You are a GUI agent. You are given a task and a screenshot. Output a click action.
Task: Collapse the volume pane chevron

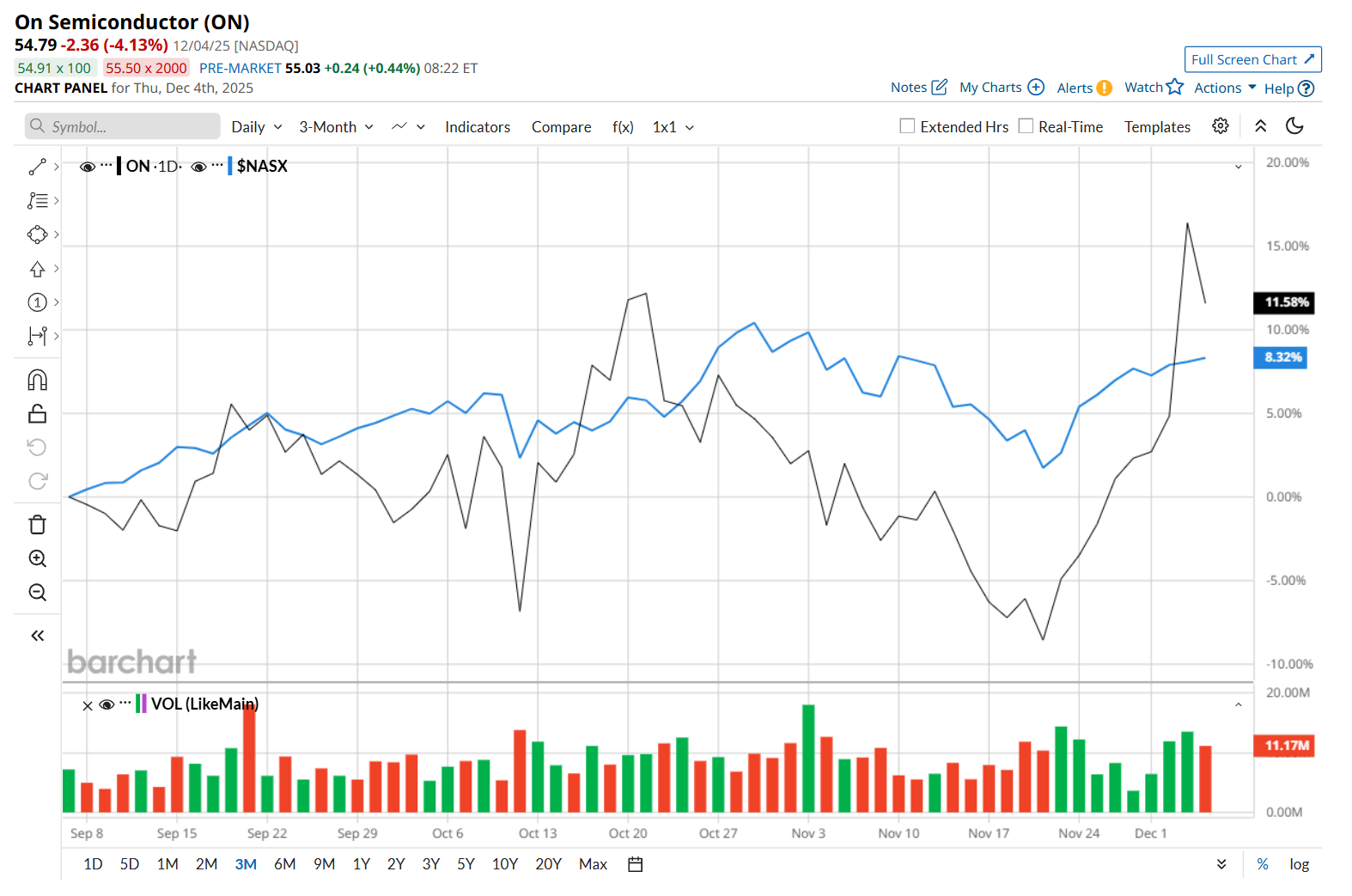pyautogui.click(x=1239, y=705)
